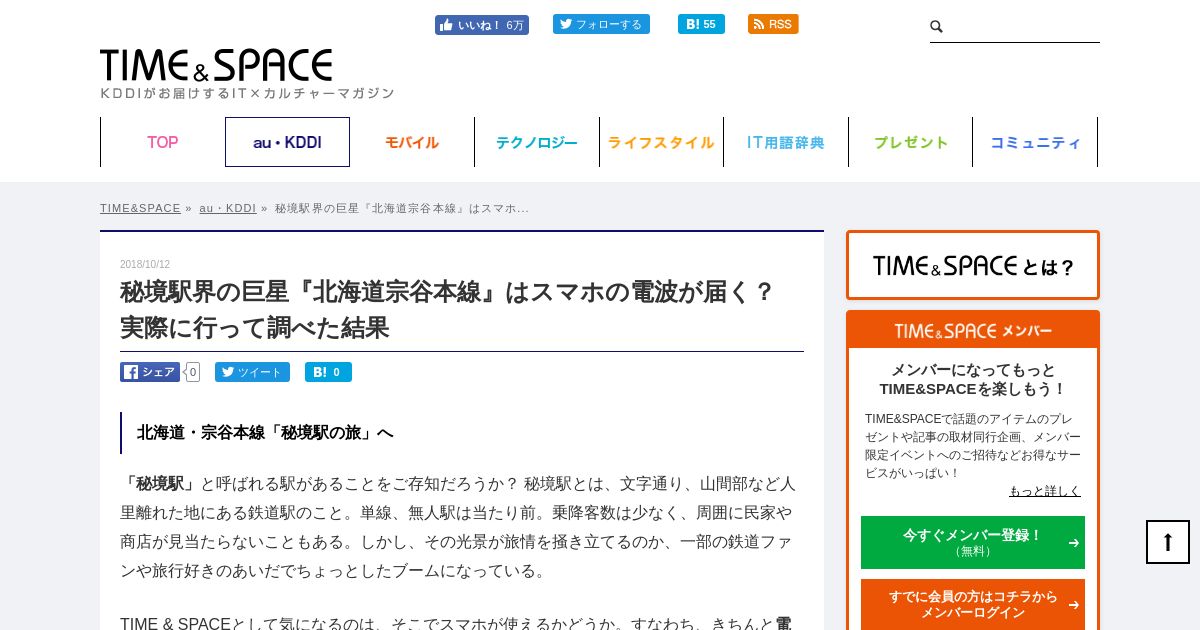This screenshot has width=1200, height=630.
Task: Click the Twitter ツイート button
Action: pyautogui.click(x=252, y=372)
